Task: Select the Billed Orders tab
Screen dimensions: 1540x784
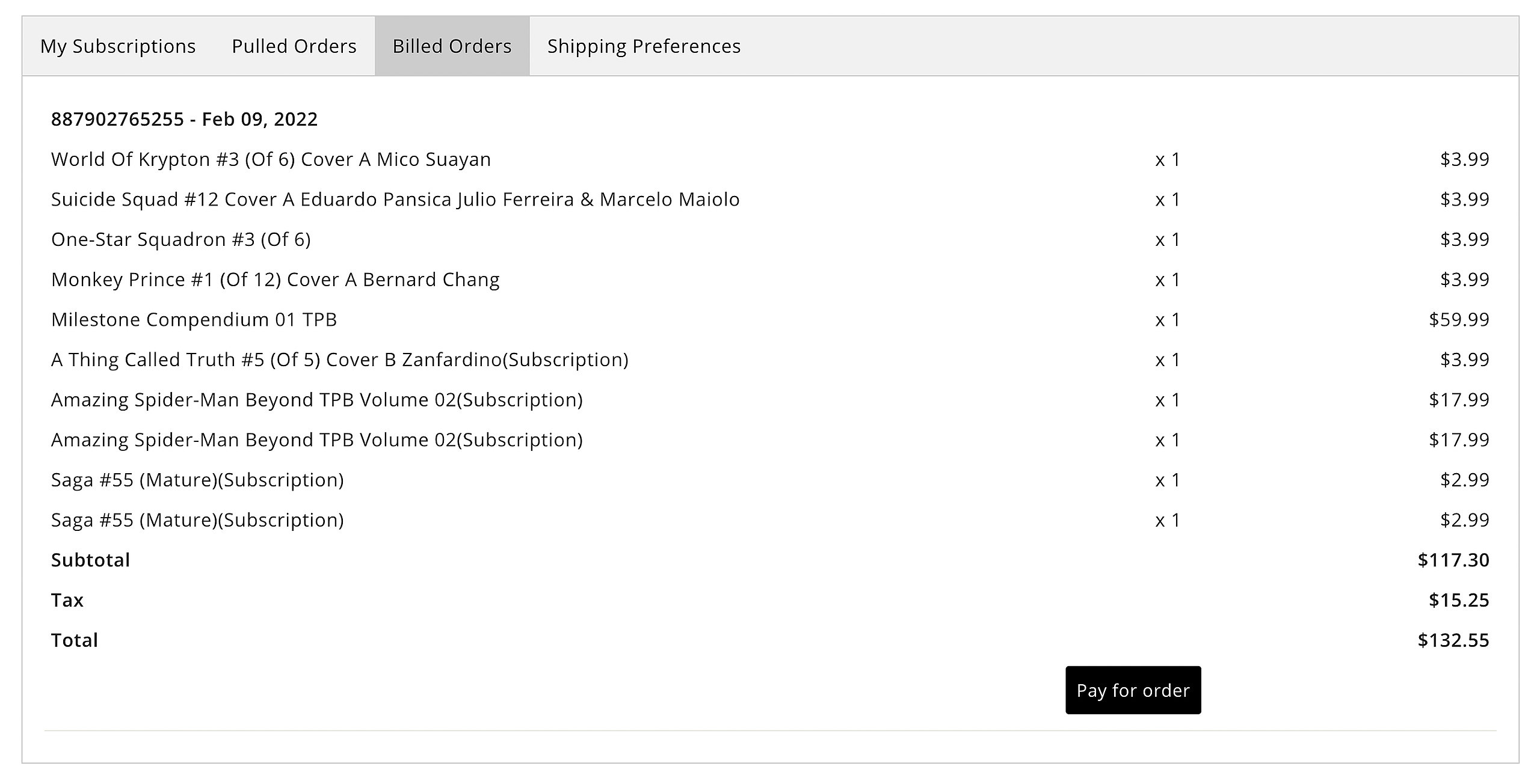Action: point(452,46)
